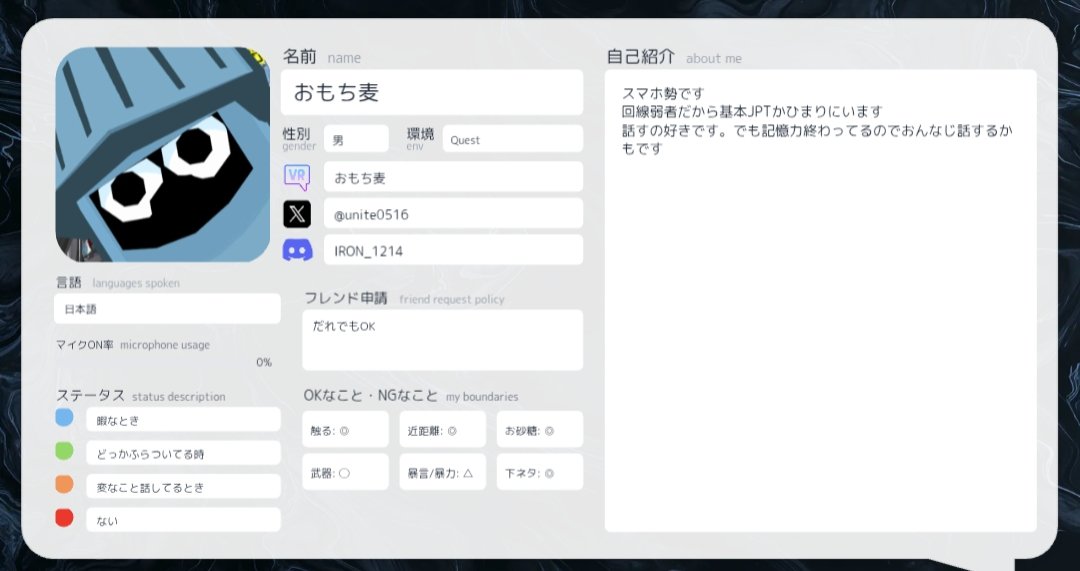Viewport: 1080px width, 571px height.
Task: Select the green status color dot
Action: click(x=64, y=451)
